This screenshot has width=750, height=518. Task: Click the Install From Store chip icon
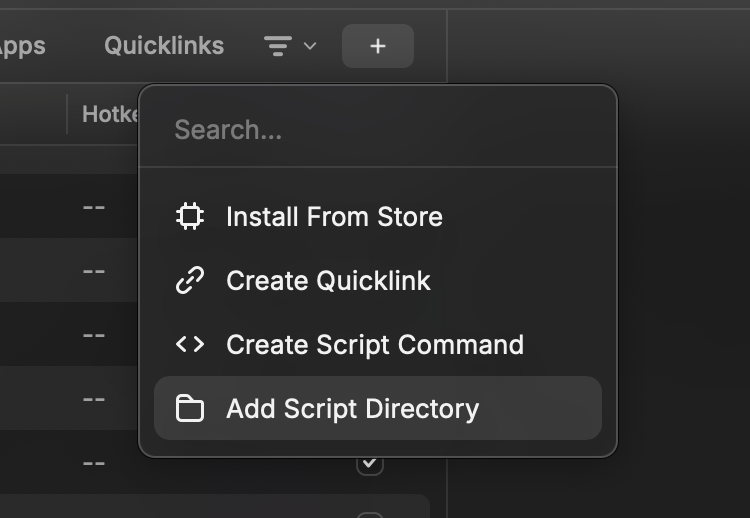[x=190, y=216]
